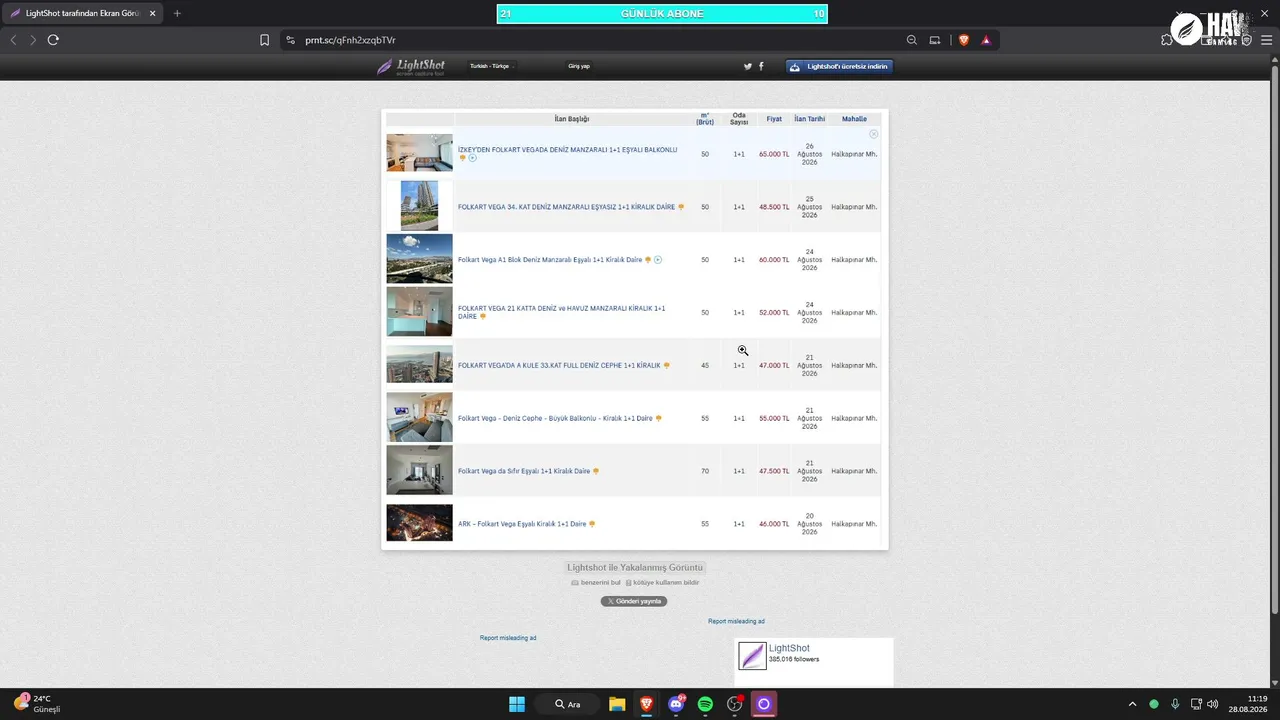Click the 60.000 TL price

(x=774, y=260)
